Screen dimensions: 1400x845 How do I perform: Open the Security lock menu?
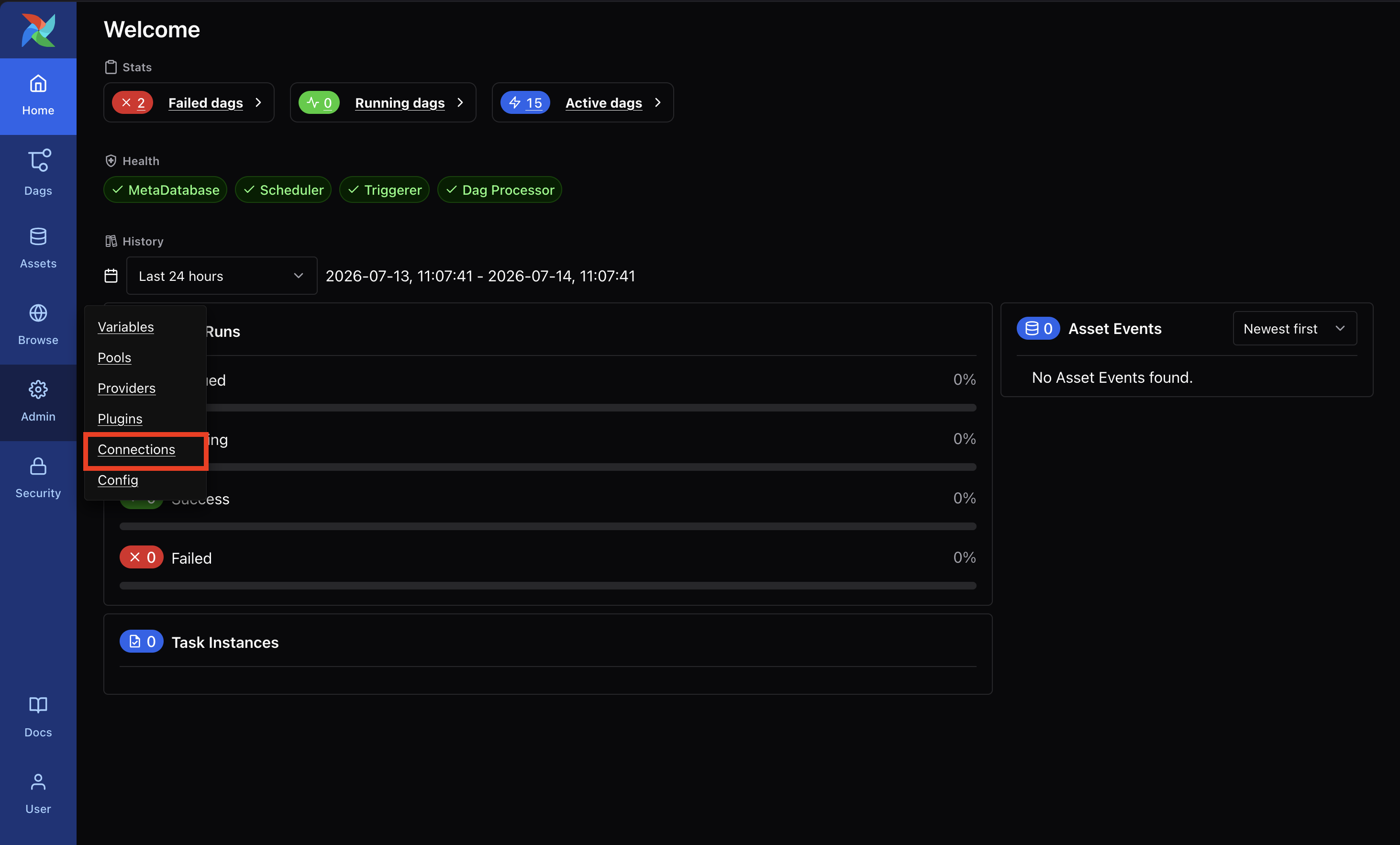click(x=38, y=478)
